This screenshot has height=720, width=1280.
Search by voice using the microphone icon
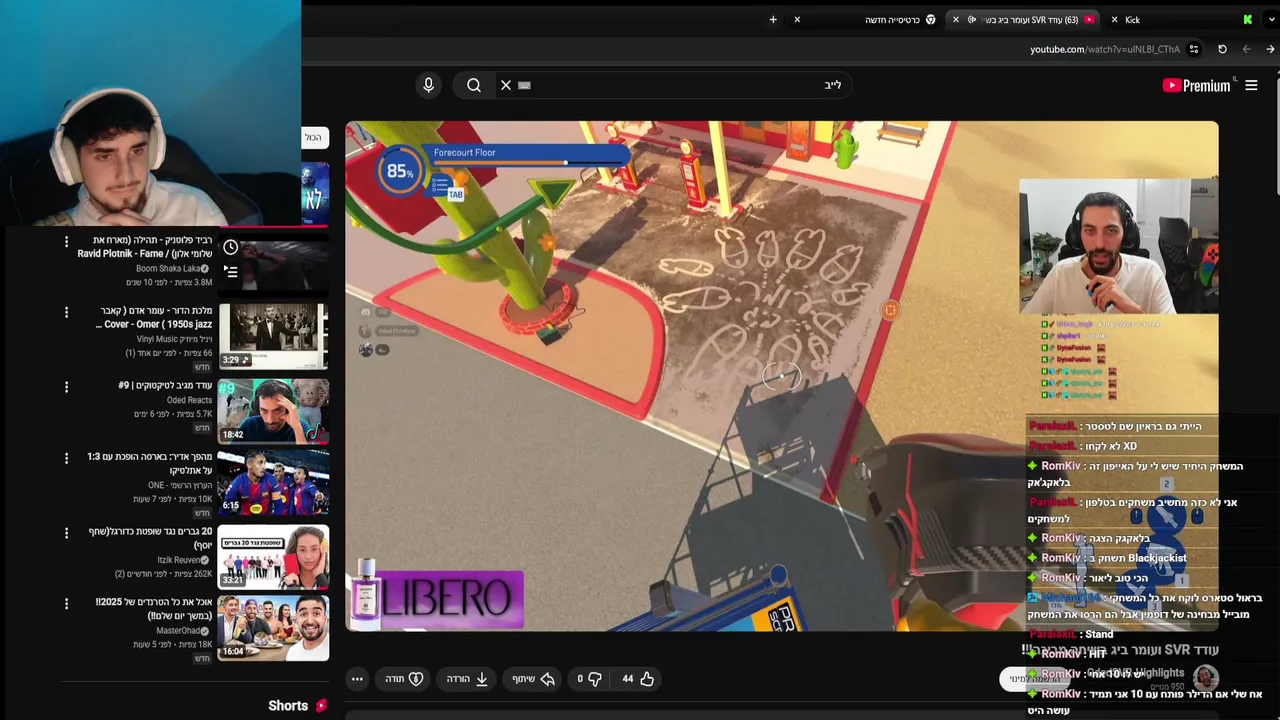pos(428,85)
